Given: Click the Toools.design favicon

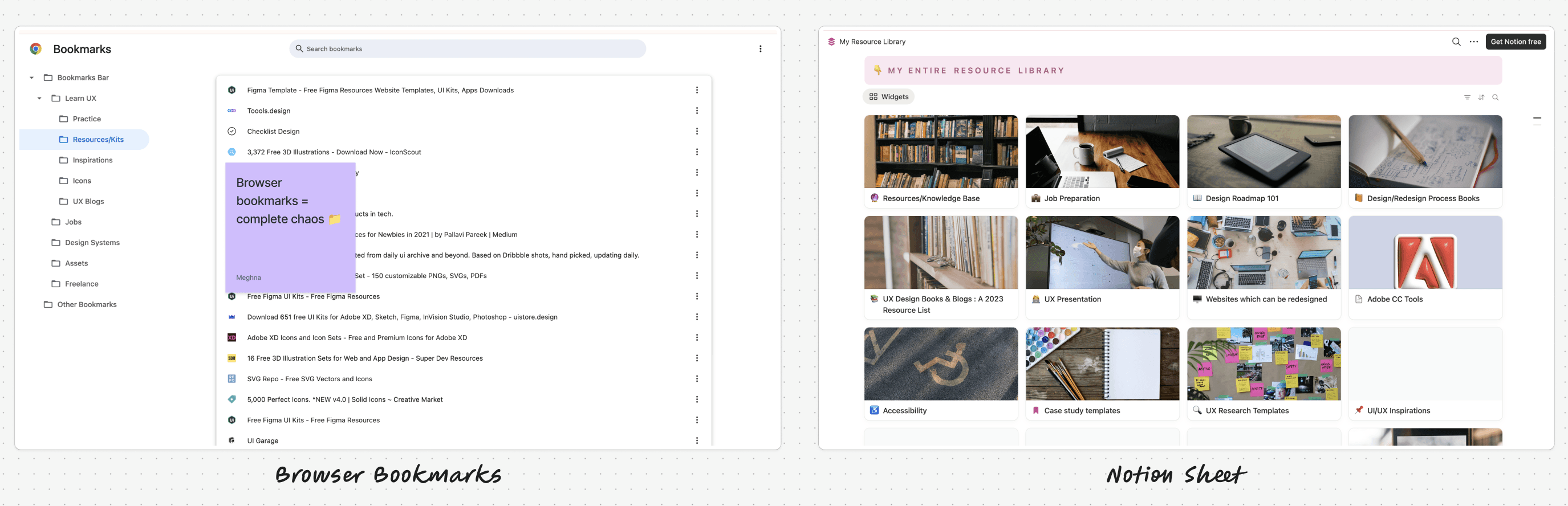Looking at the screenshot, I should tap(232, 111).
